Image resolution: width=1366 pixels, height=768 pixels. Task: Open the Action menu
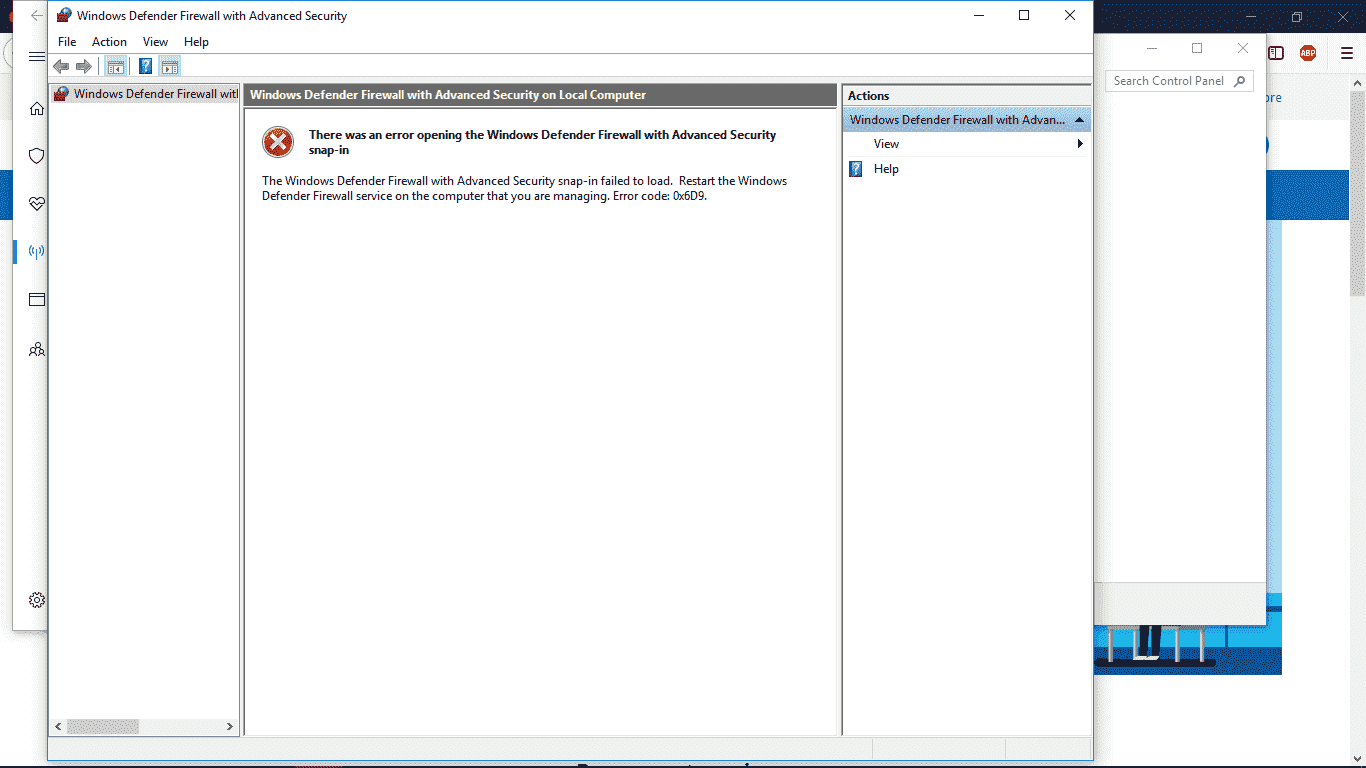(x=109, y=42)
